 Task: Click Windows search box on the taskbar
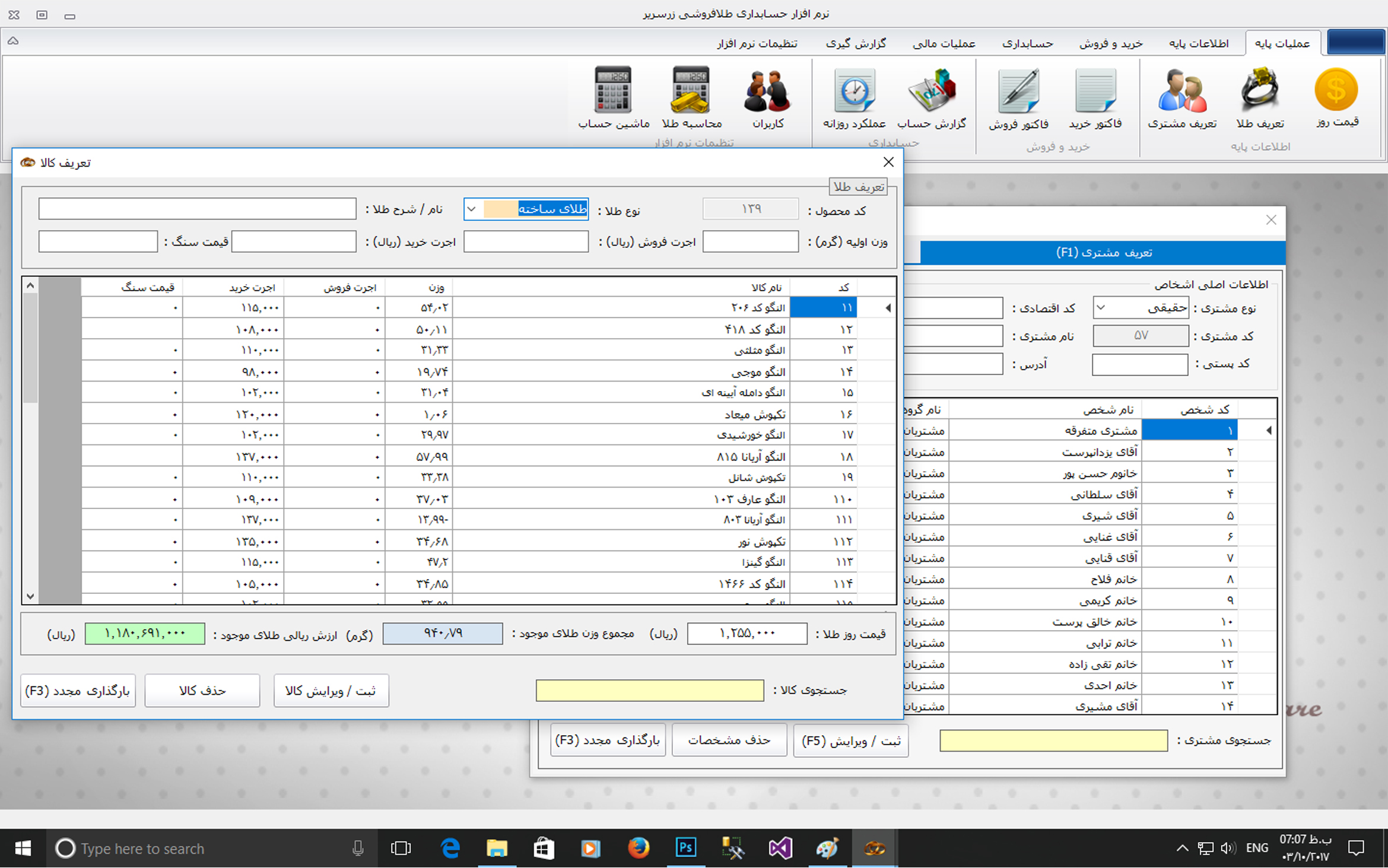coord(211,848)
